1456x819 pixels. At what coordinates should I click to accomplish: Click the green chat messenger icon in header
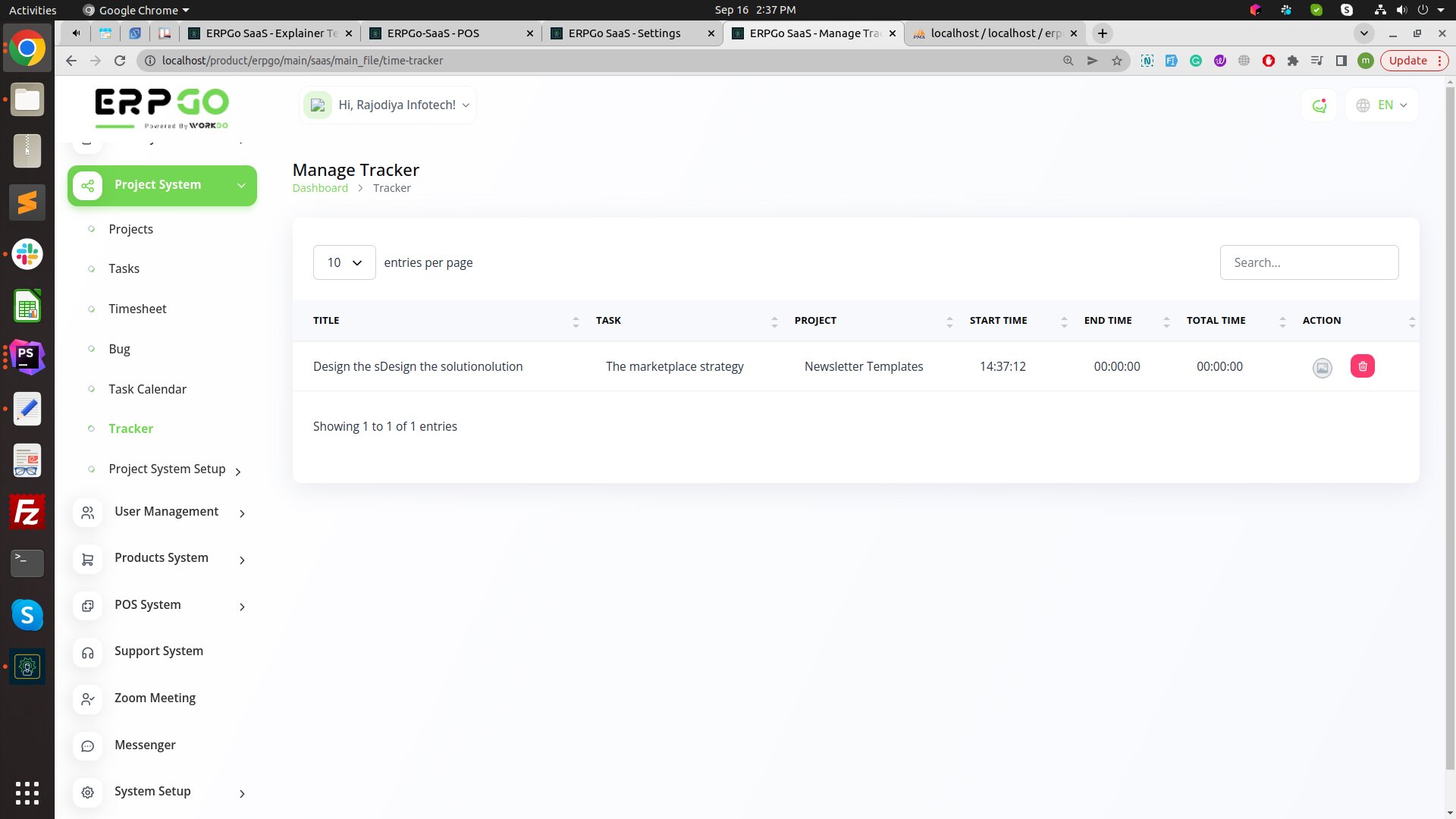pos(1319,105)
